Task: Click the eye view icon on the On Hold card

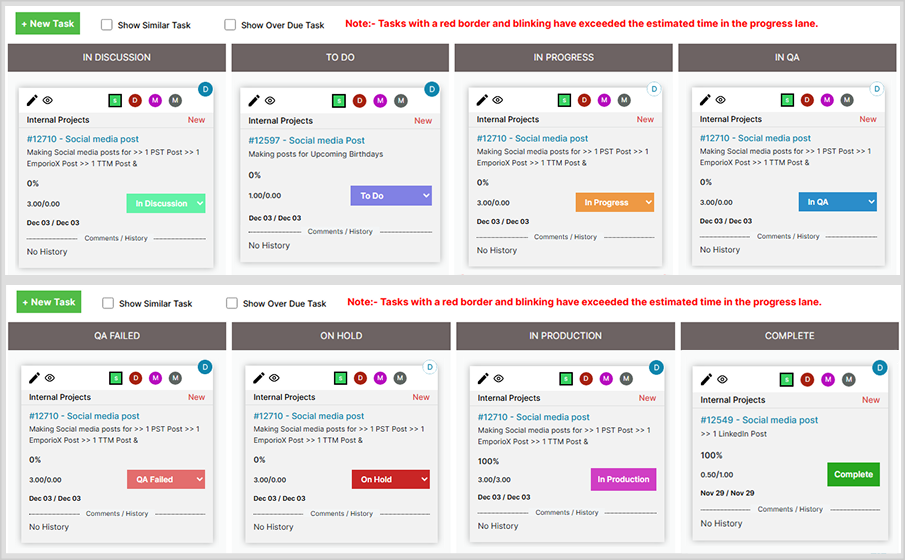Action: pos(275,378)
